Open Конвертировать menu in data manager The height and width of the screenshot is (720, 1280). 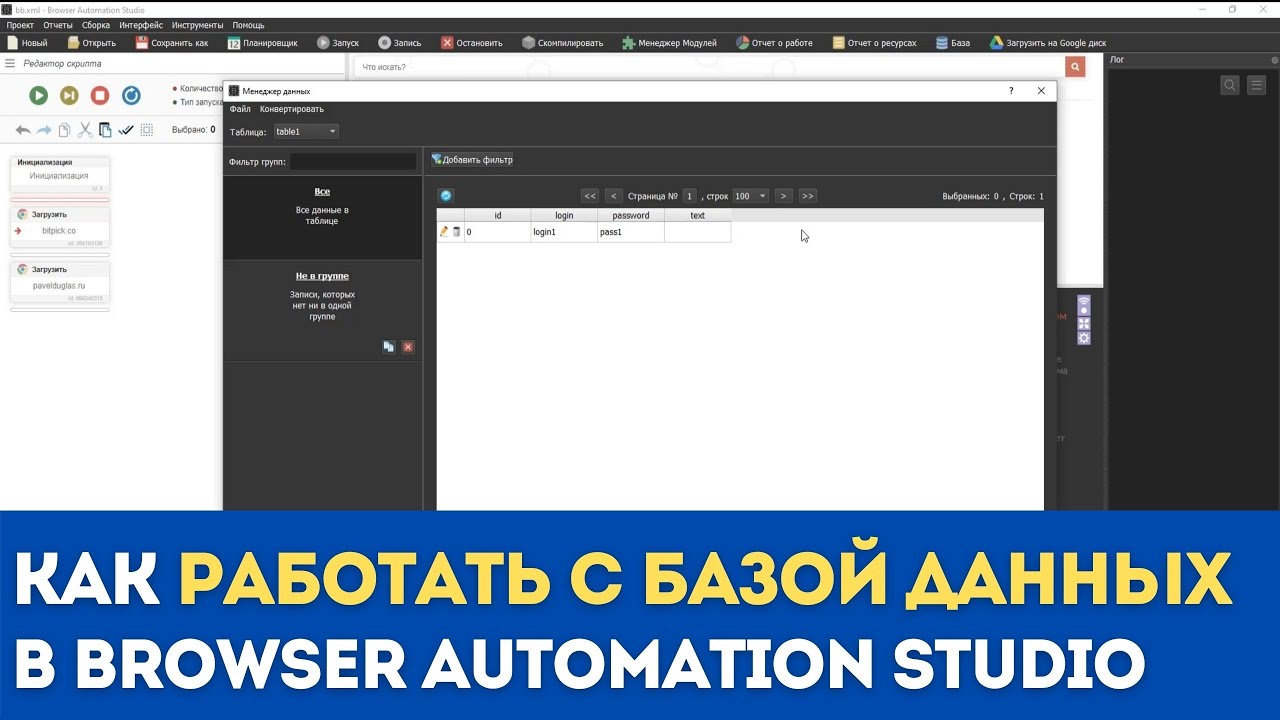(x=292, y=109)
